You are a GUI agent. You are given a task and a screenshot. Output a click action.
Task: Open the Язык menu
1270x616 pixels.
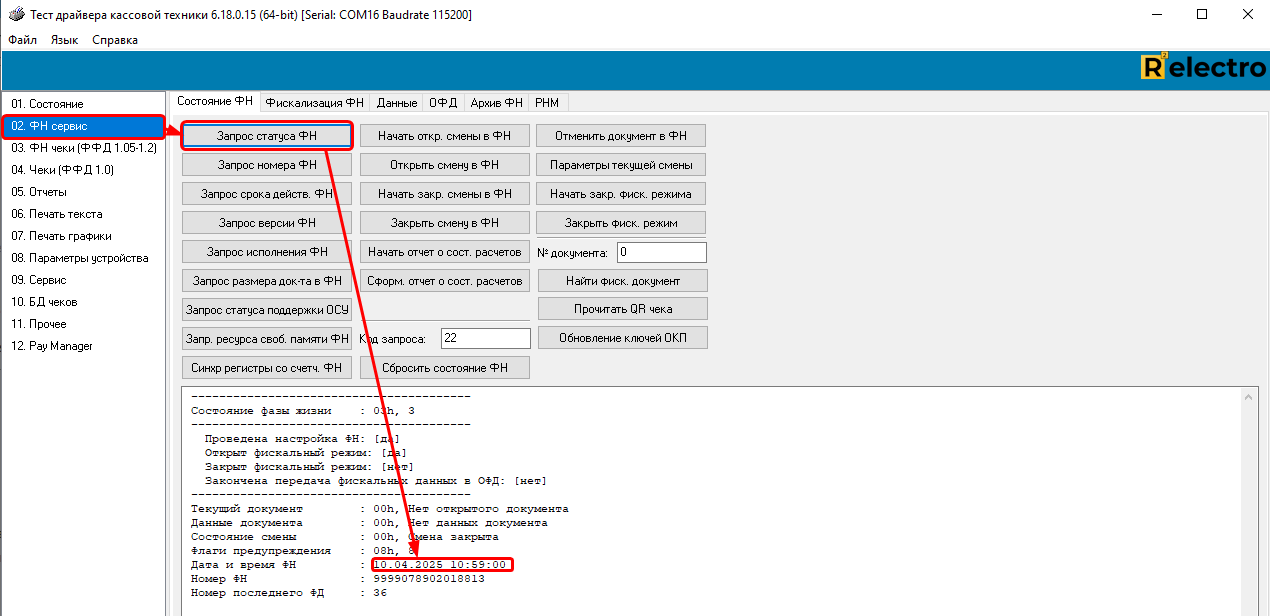tap(64, 40)
